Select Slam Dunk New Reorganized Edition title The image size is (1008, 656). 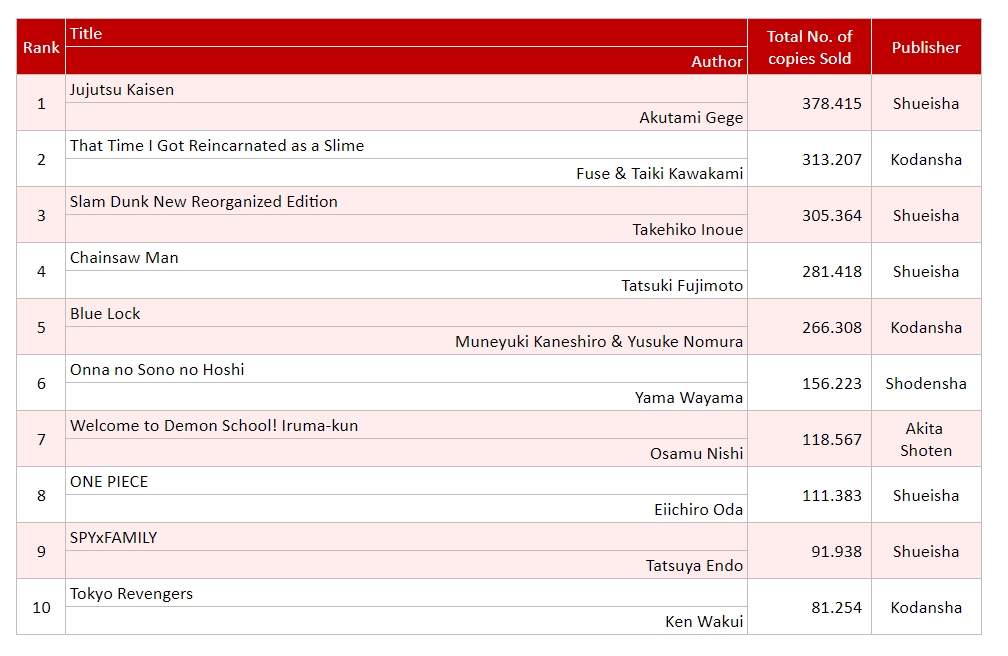[x=203, y=202]
